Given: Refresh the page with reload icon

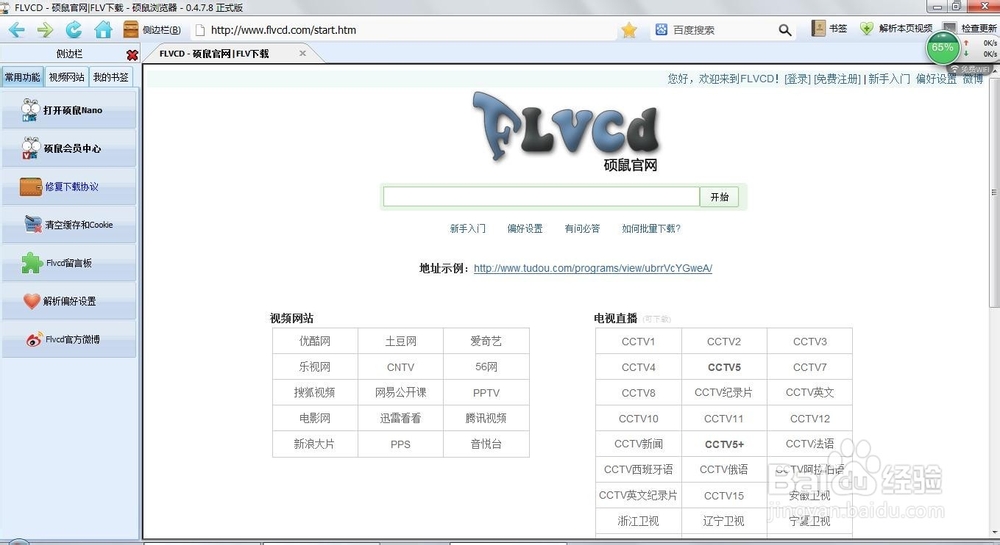Looking at the screenshot, I should pyautogui.click(x=74, y=29).
